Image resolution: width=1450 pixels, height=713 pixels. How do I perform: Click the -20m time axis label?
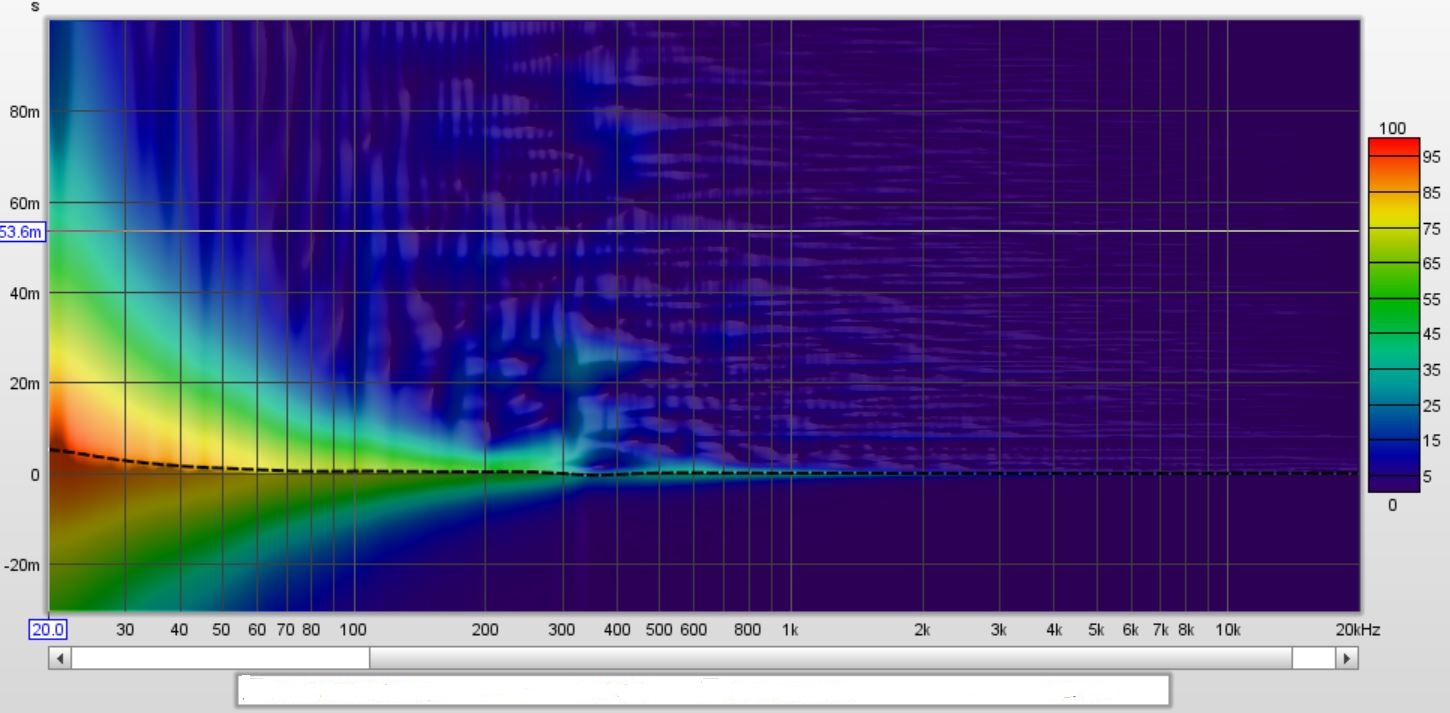point(22,565)
